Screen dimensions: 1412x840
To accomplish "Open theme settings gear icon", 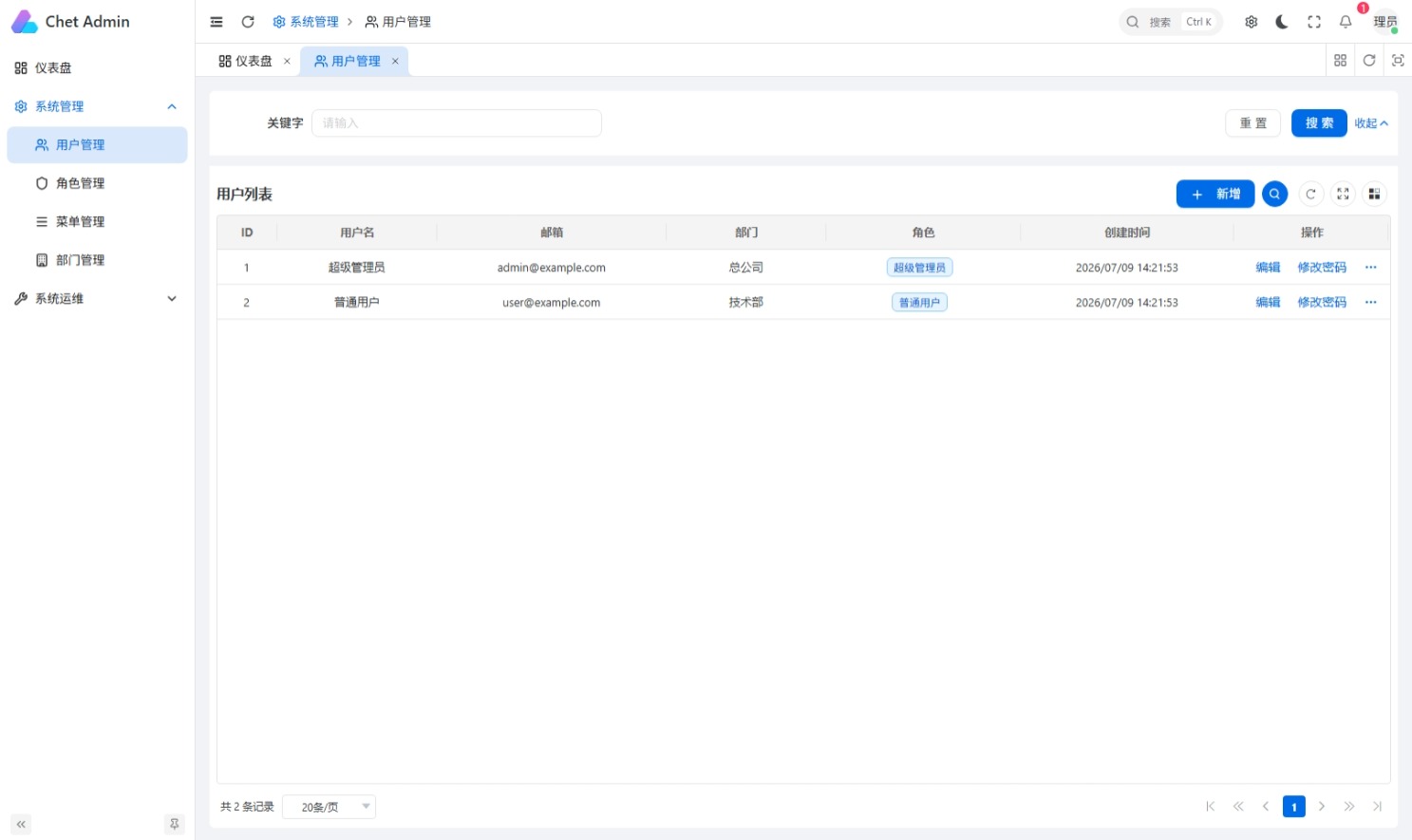I will pos(1252,22).
